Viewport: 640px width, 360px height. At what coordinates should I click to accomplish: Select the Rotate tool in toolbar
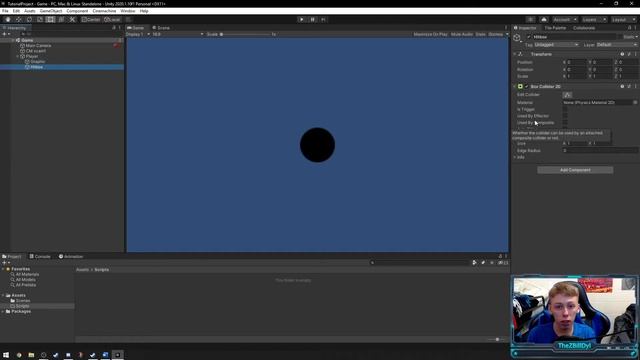[29, 19]
